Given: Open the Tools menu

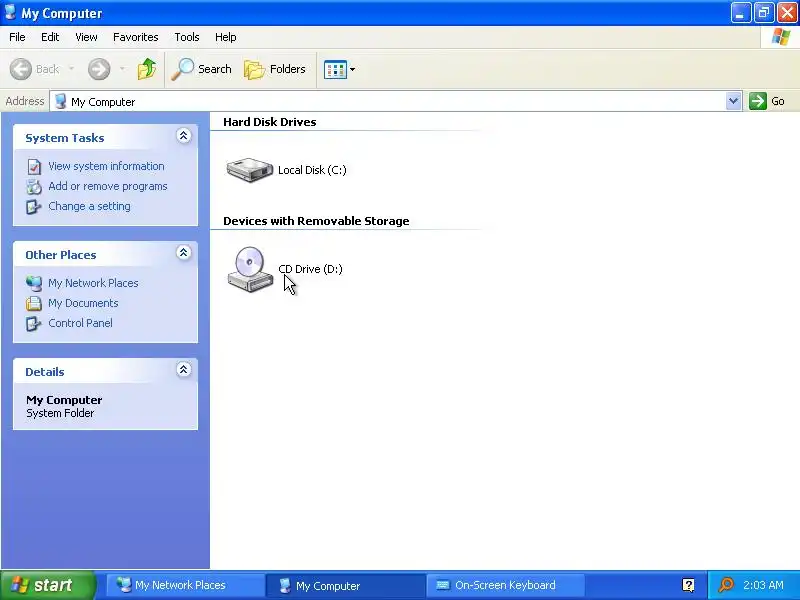Looking at the screenshot, I should pyautogui.click(x=187, y=37).
